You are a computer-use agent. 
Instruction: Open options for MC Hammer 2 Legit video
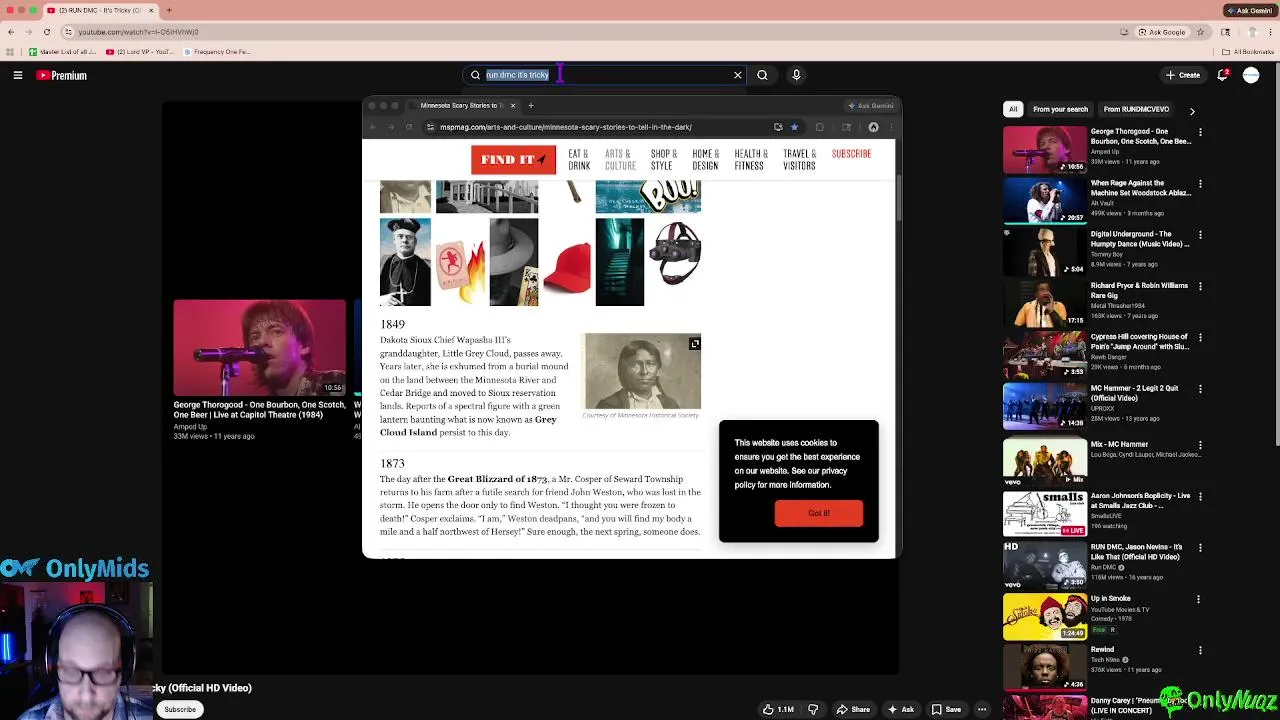coord(1200,389)
